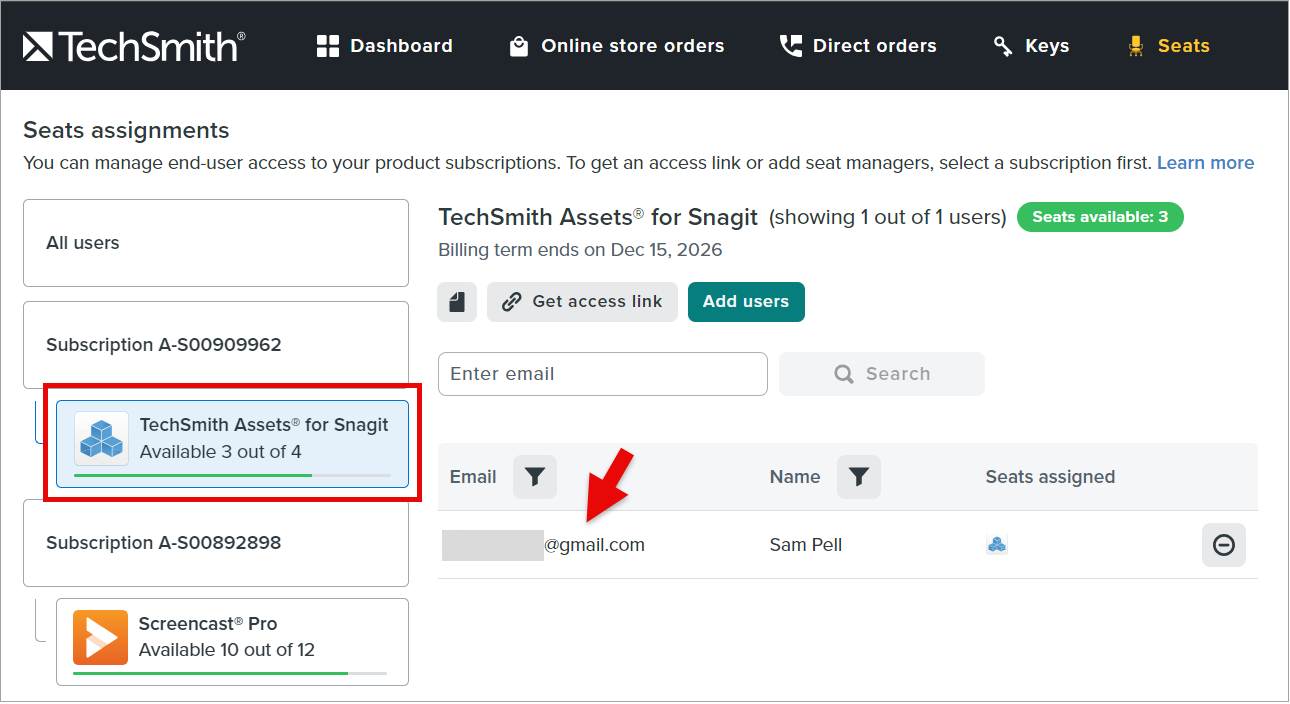
Task: Open Direct orders section
Action: pos(858,46)
